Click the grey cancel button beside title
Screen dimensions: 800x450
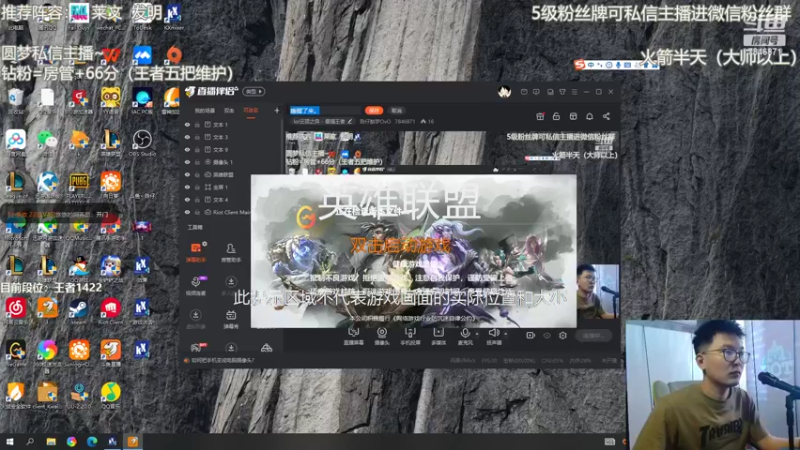396,110
